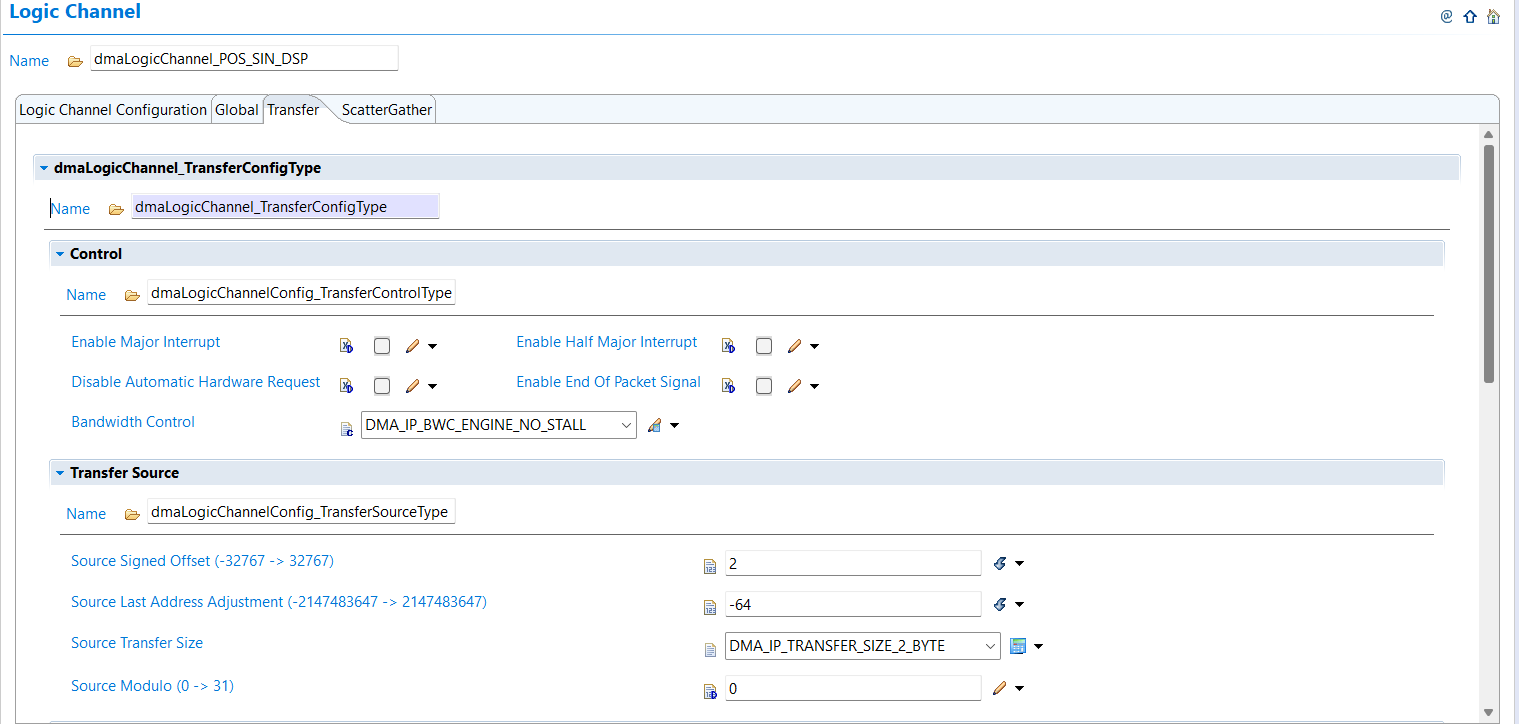Click the default-value icon beside Enable Major Interrupt
This screenshot has width=1522, height=724.
click(x=346, y=345)
